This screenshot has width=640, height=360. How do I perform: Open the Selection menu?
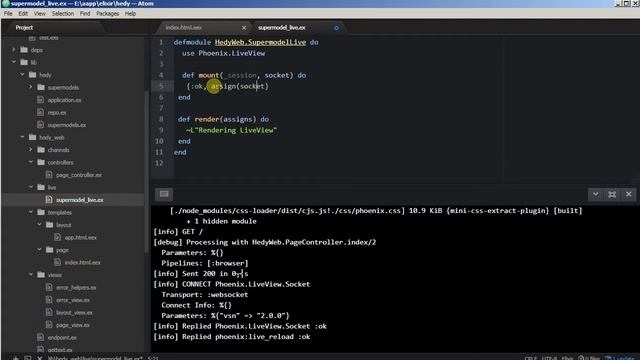pos(63,13)
